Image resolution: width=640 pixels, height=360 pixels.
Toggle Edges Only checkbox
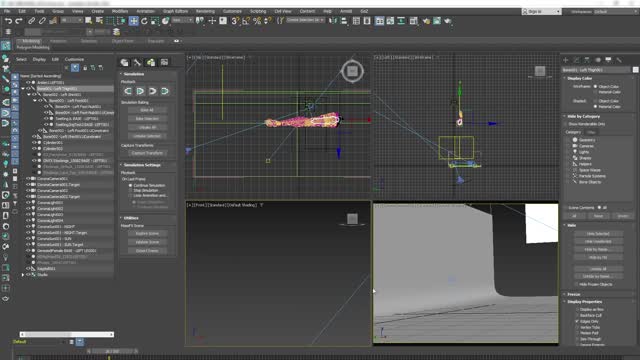click(577, 321)
